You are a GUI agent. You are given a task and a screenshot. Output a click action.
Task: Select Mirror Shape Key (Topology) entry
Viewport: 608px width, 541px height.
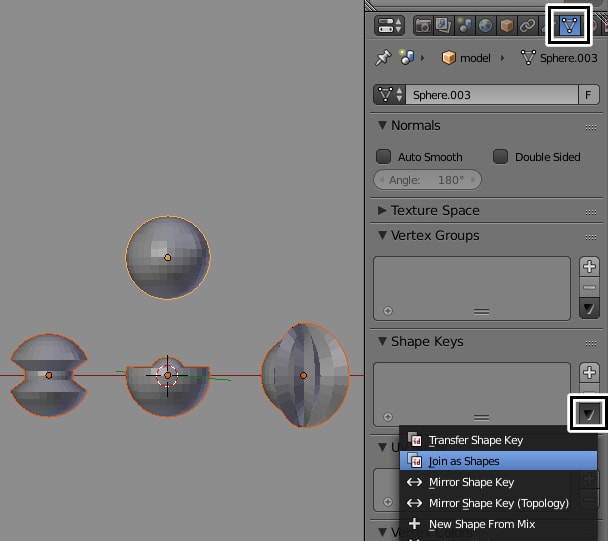[499, 503]
